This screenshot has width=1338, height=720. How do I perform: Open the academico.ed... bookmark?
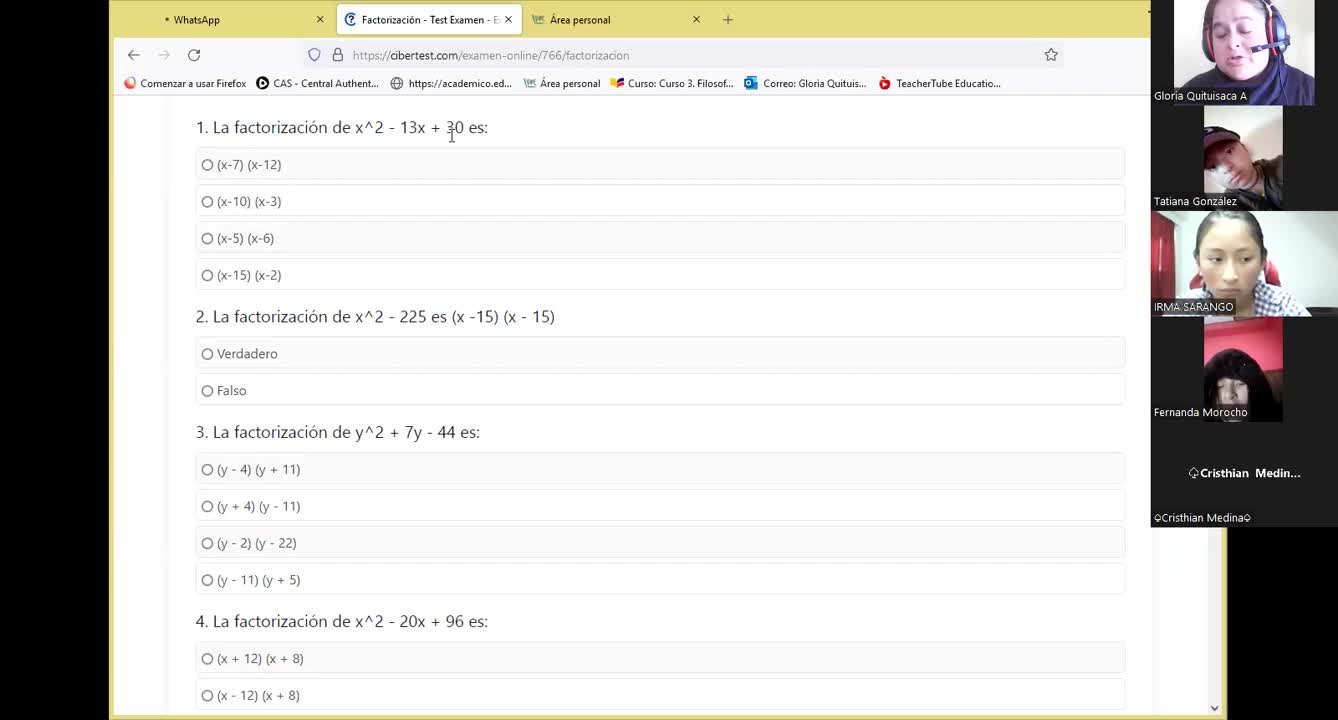451,83
